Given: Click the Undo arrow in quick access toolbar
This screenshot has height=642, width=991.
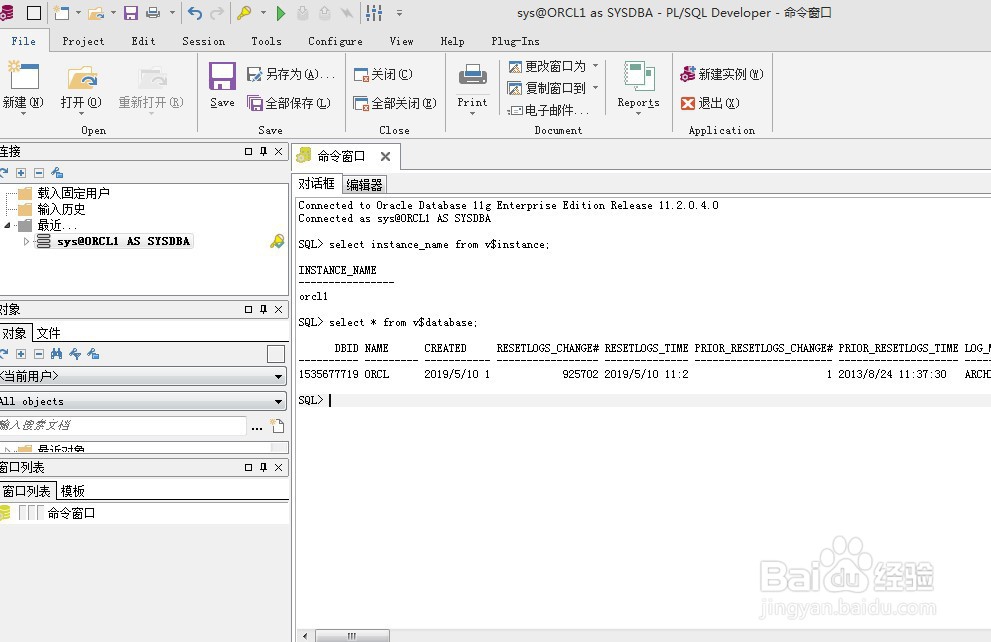Looking at the screenshot, I should (x=195, y=13).
